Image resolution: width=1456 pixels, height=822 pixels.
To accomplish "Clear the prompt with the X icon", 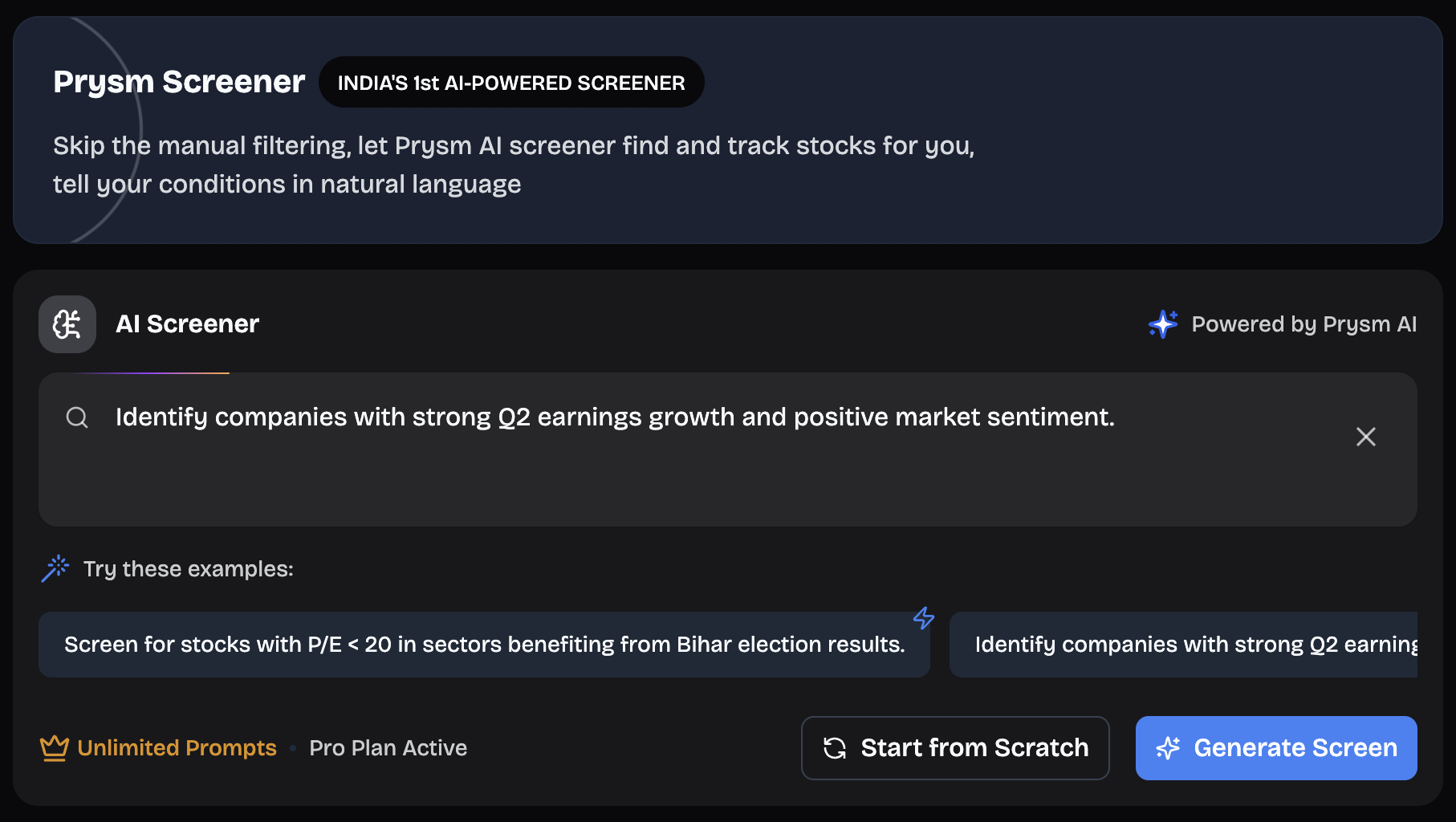I will [1365, 437].
